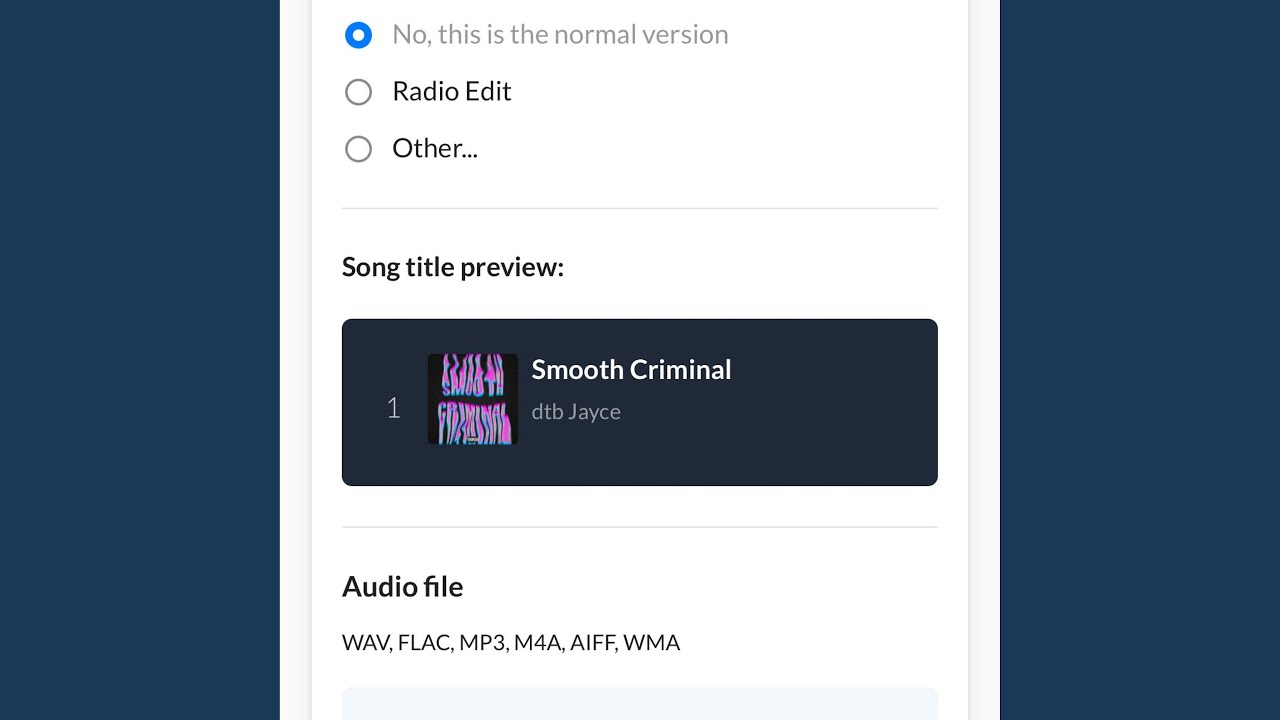
Task: Click the dtb Jayce artist name
Action: (576, 412)
